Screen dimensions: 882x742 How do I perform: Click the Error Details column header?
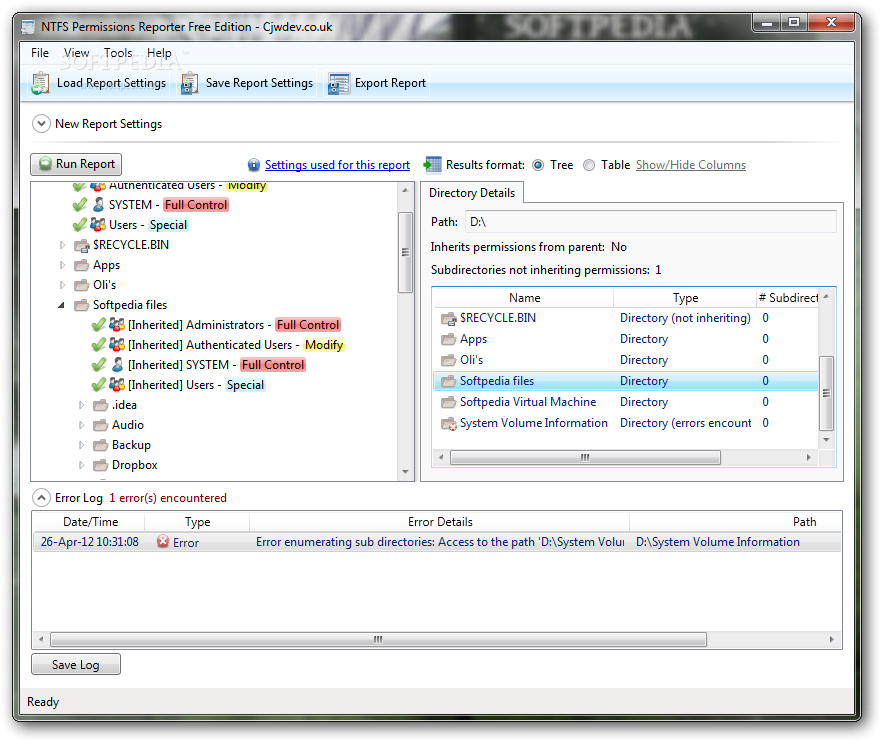coord(440,522)
